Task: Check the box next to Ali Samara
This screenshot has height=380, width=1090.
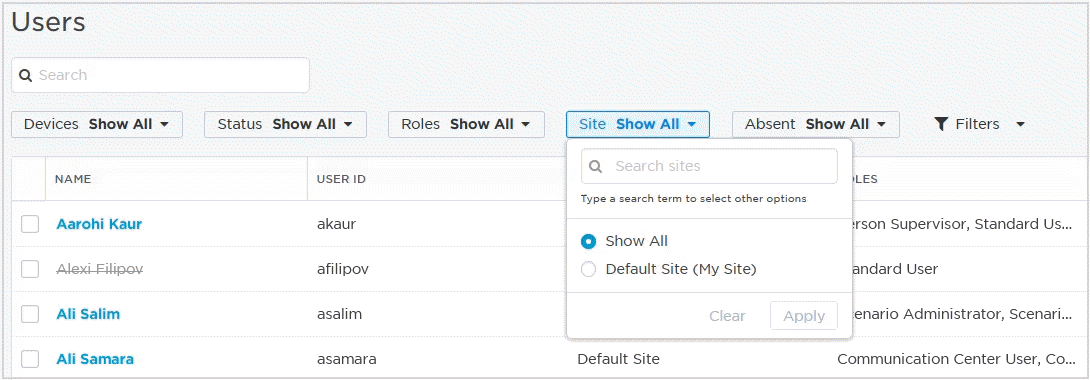Action: [x=30, y=359]
